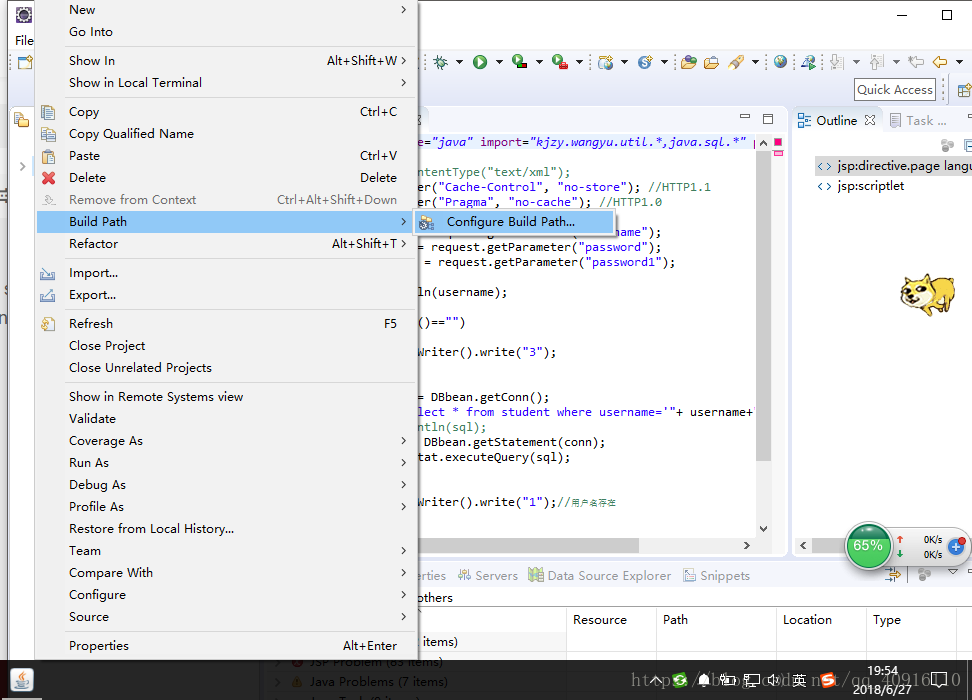Expand the collapsed tree node in left sidebar
This screenshot has height=700, width=972.
pos(22,166)
